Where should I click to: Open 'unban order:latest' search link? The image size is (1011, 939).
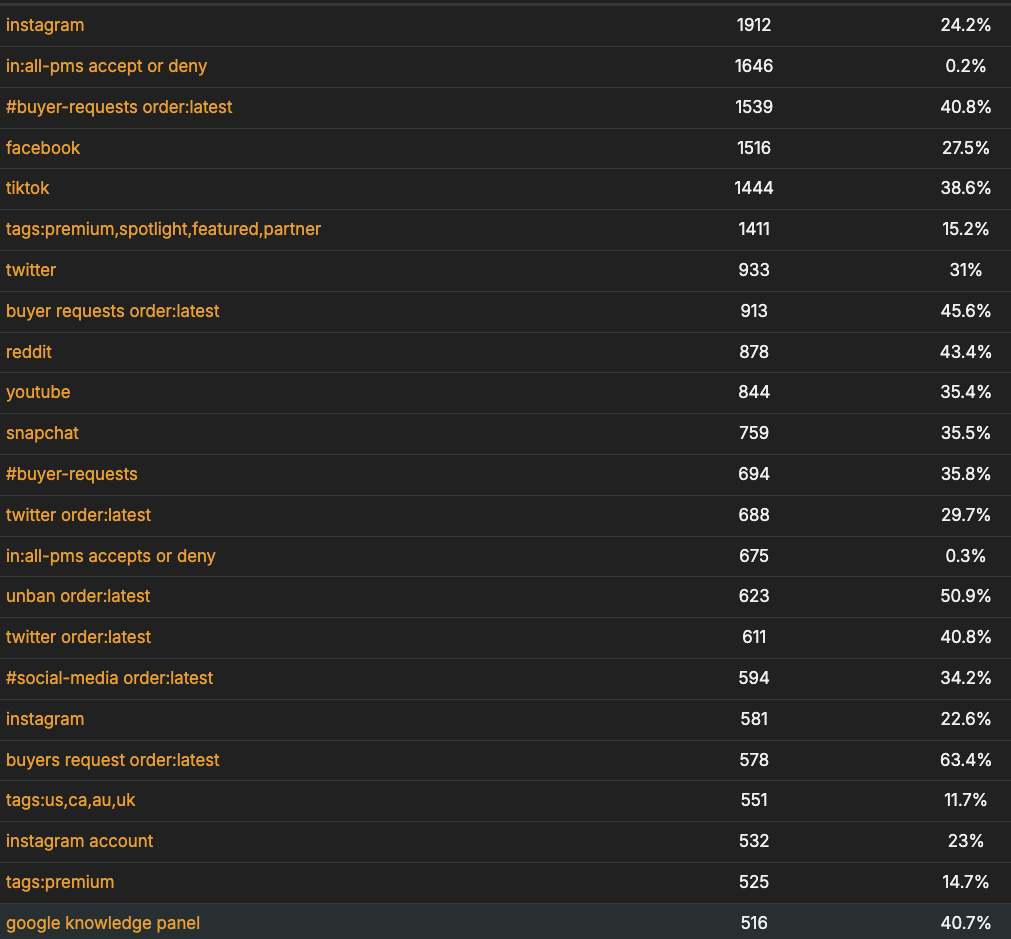click(78, 596)
